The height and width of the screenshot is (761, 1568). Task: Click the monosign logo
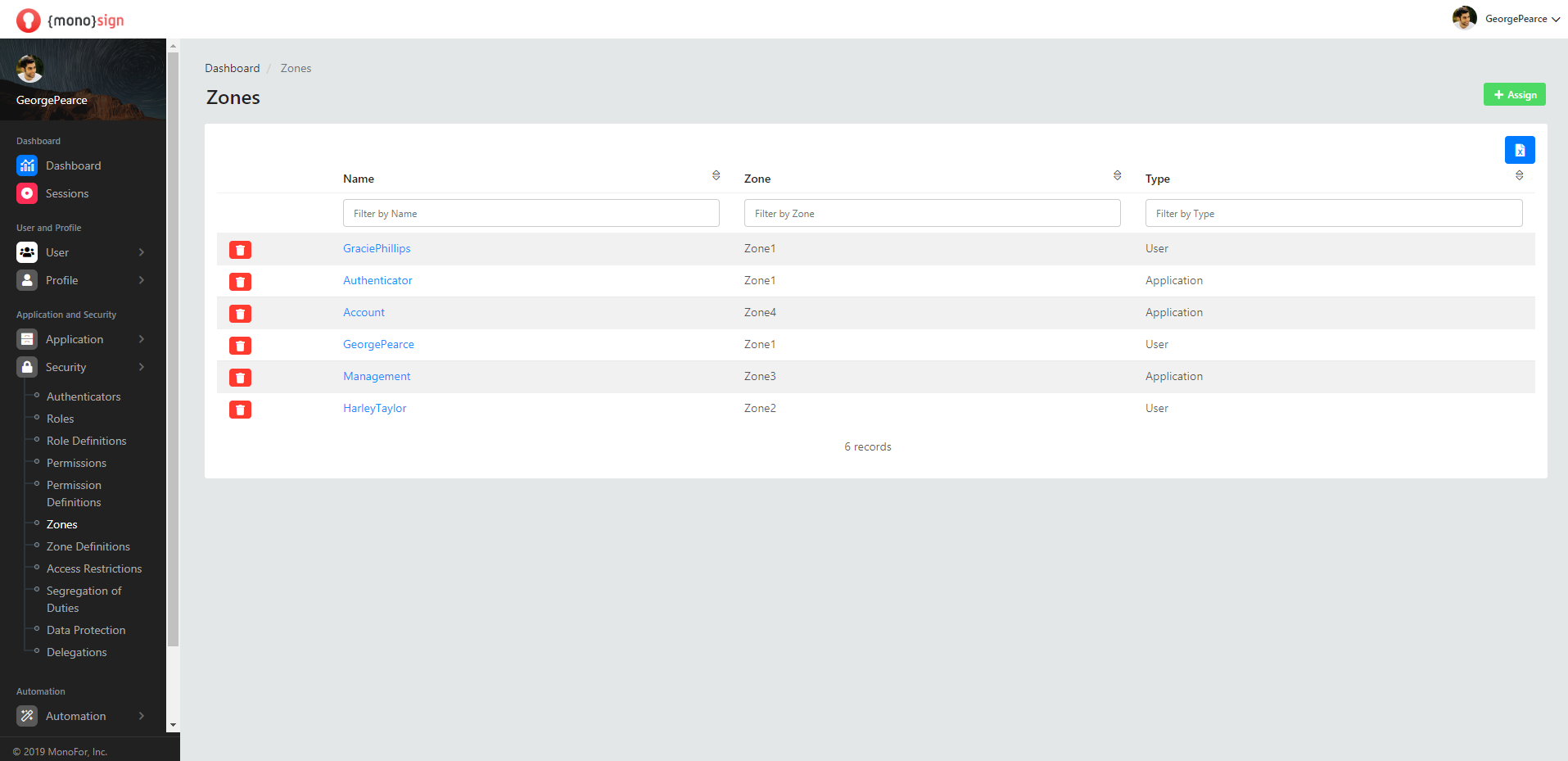(x=70, y=20)
